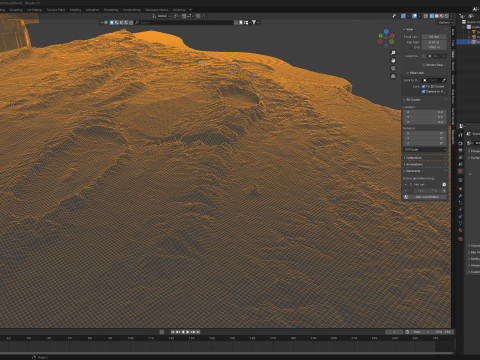Select wireframe viewport shading mode
The image size is (480, 360).
pyautogui.click(x=432, y=16)
